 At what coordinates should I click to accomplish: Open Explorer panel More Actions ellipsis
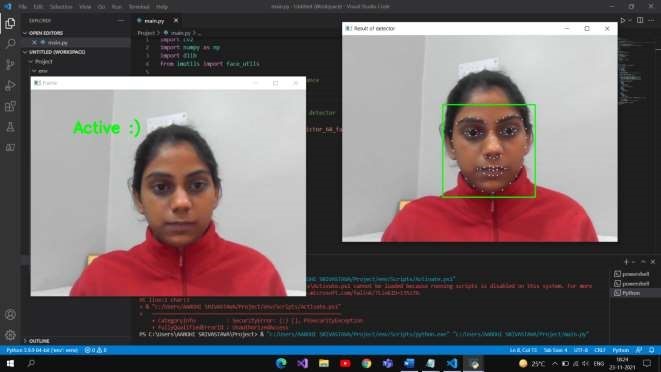point(121,20)
